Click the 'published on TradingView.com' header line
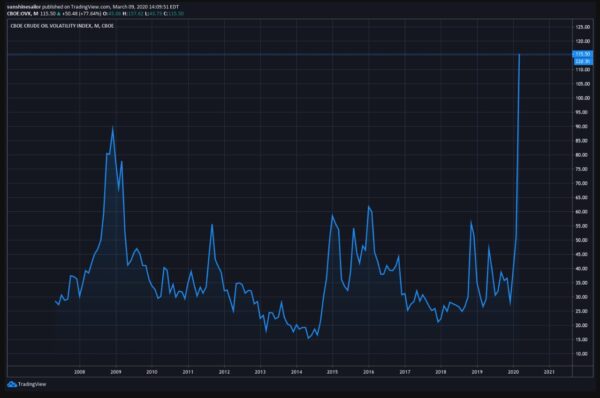Image resolution: width=600 pixels, height=398 pixels. tap(93, 7)
